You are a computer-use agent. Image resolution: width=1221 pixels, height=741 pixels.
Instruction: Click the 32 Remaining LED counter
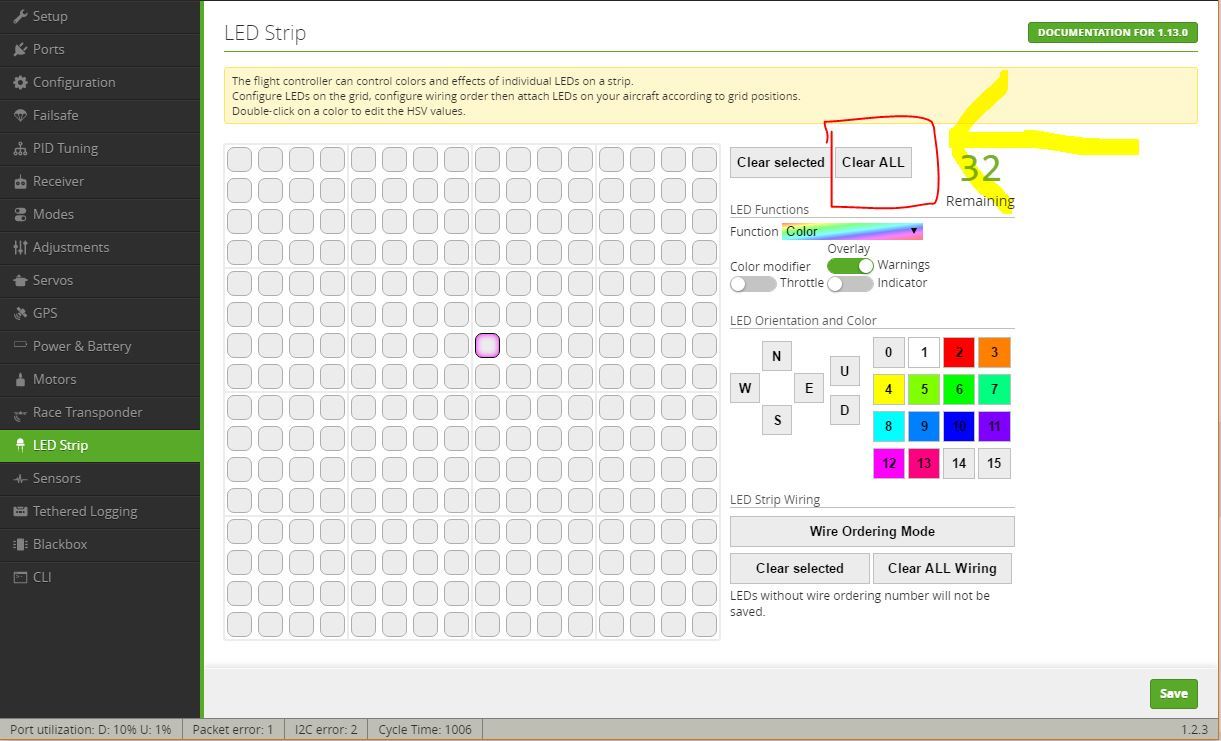coord(980,180)
